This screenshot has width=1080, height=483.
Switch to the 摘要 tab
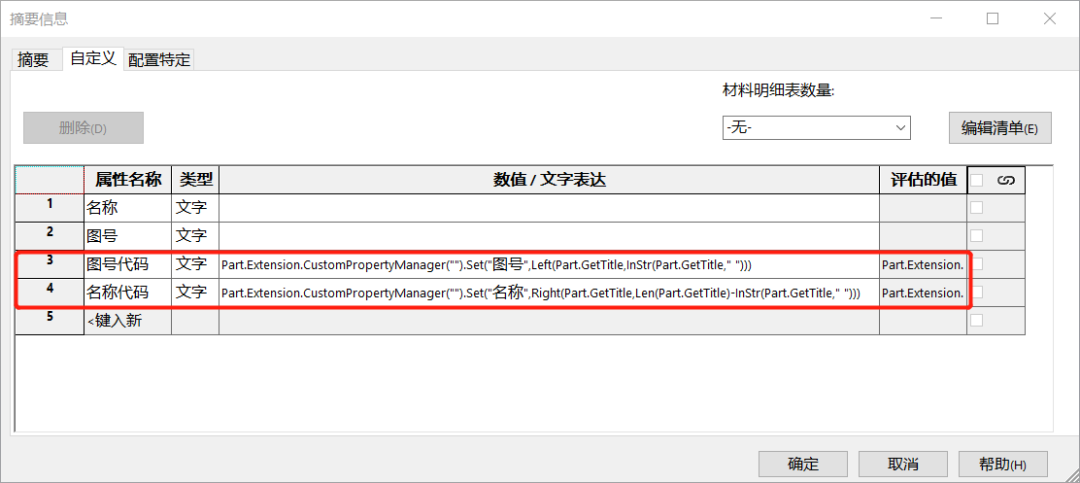[x=33, y=60]
